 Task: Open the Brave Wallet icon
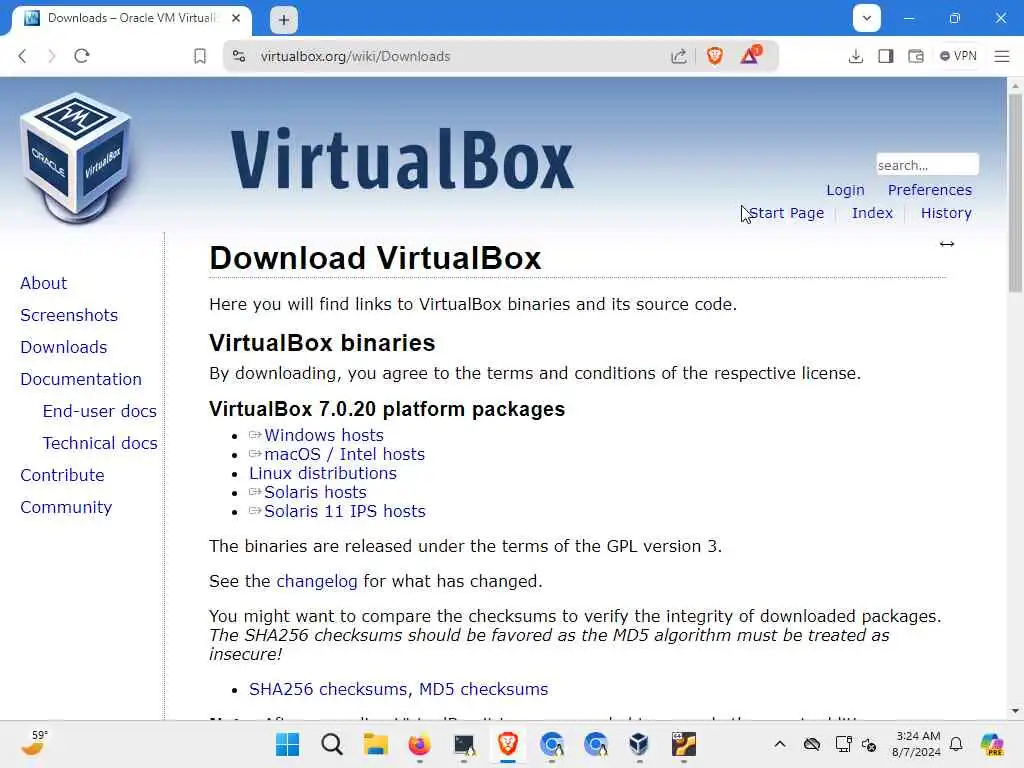916,56
